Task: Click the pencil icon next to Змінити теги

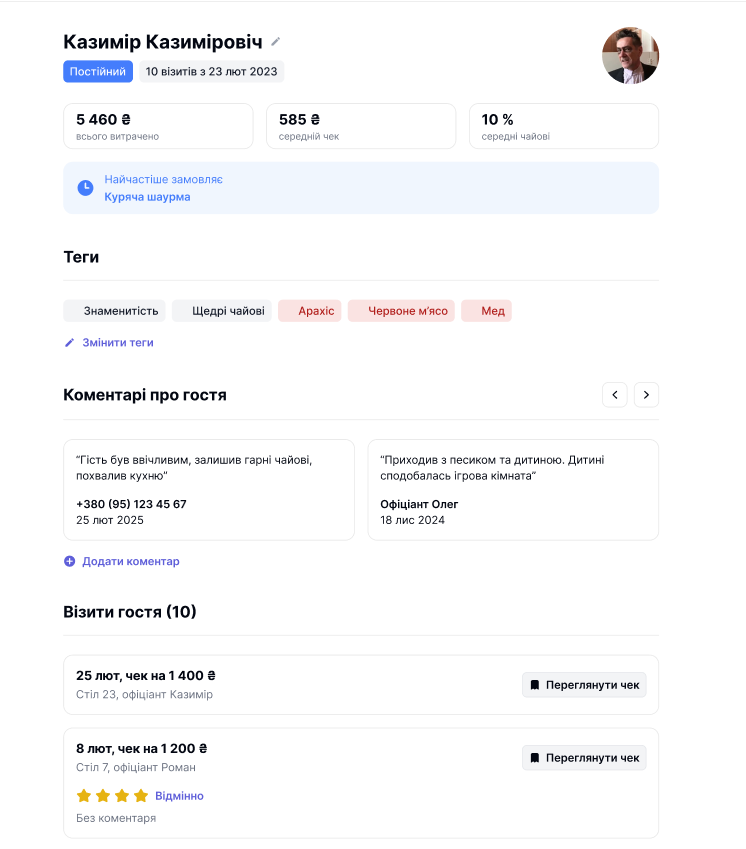Action: click(69, 343)
